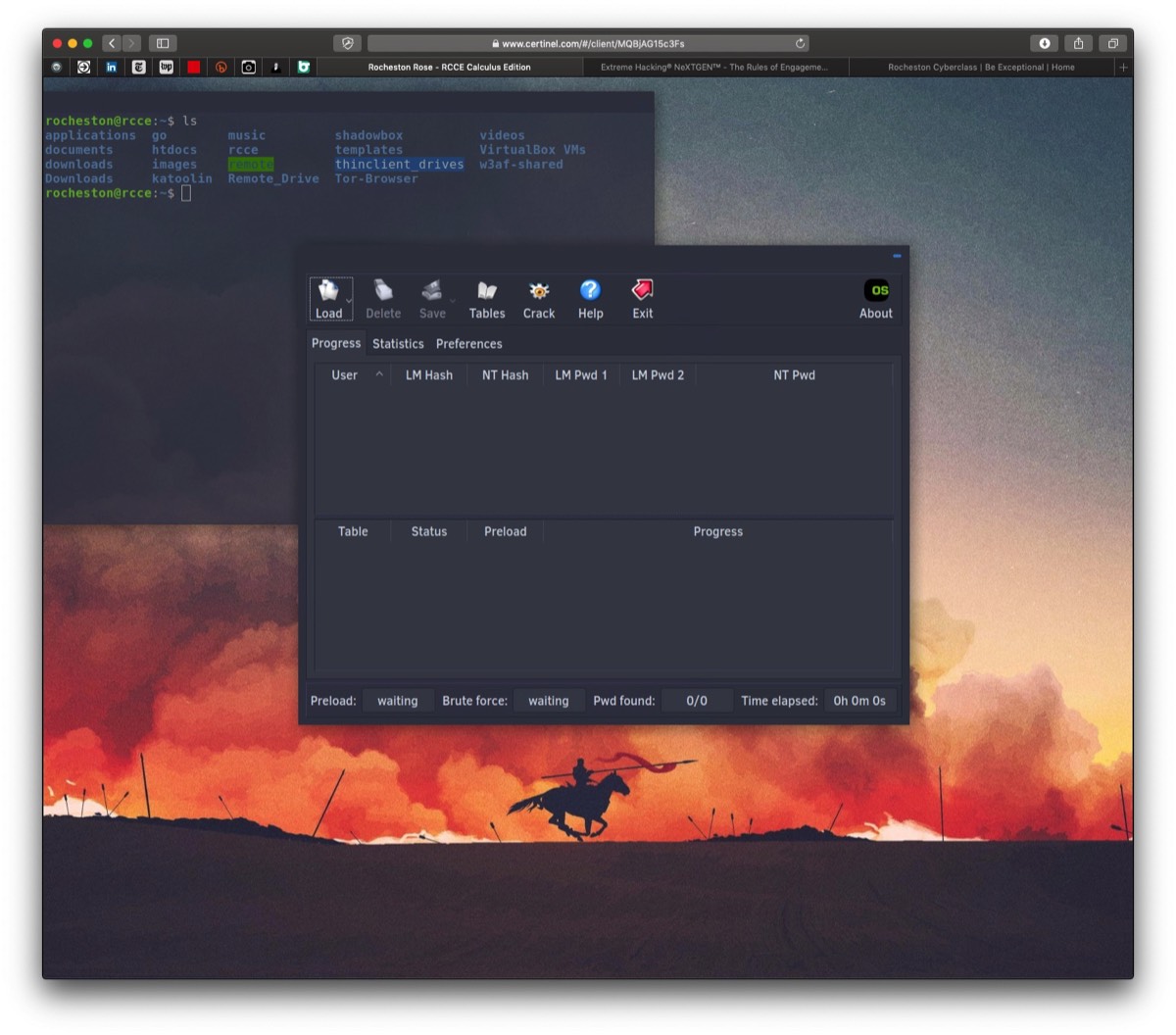Click the NT Pwd column header
Viewport: 1176px width, 1035px height.
coord(794,375)
